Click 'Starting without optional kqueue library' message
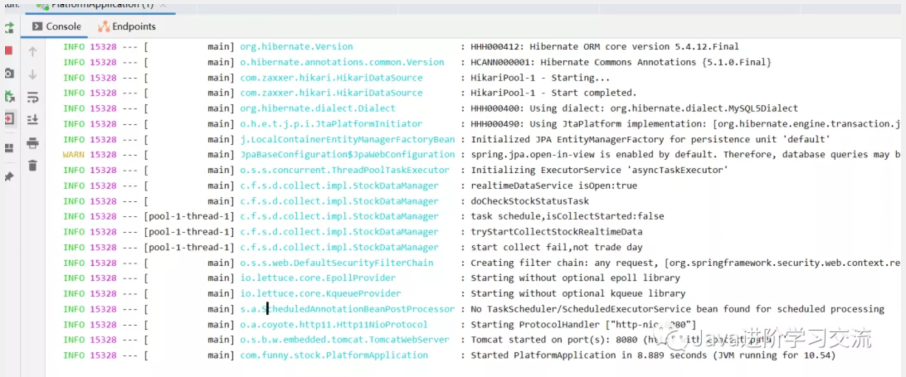This screenshot has width=906, height=377. [578, 294]
